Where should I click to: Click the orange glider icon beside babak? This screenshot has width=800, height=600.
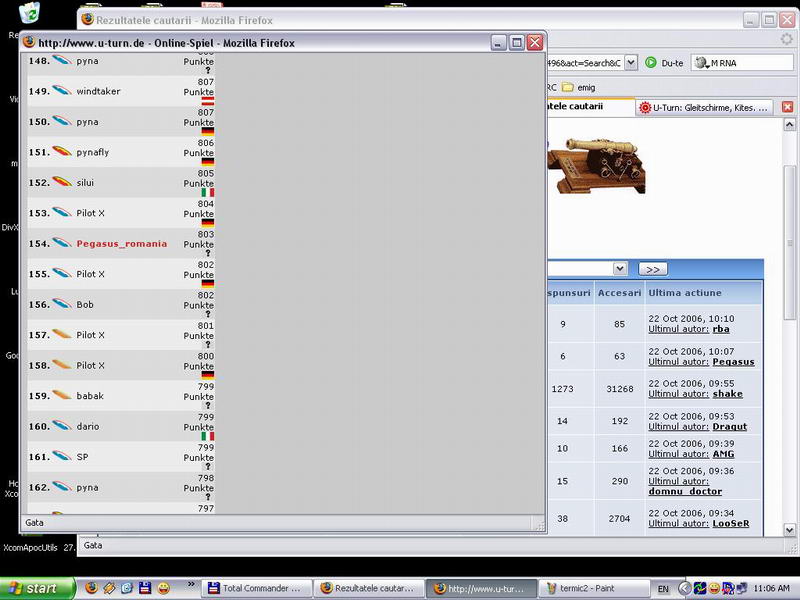62,395
